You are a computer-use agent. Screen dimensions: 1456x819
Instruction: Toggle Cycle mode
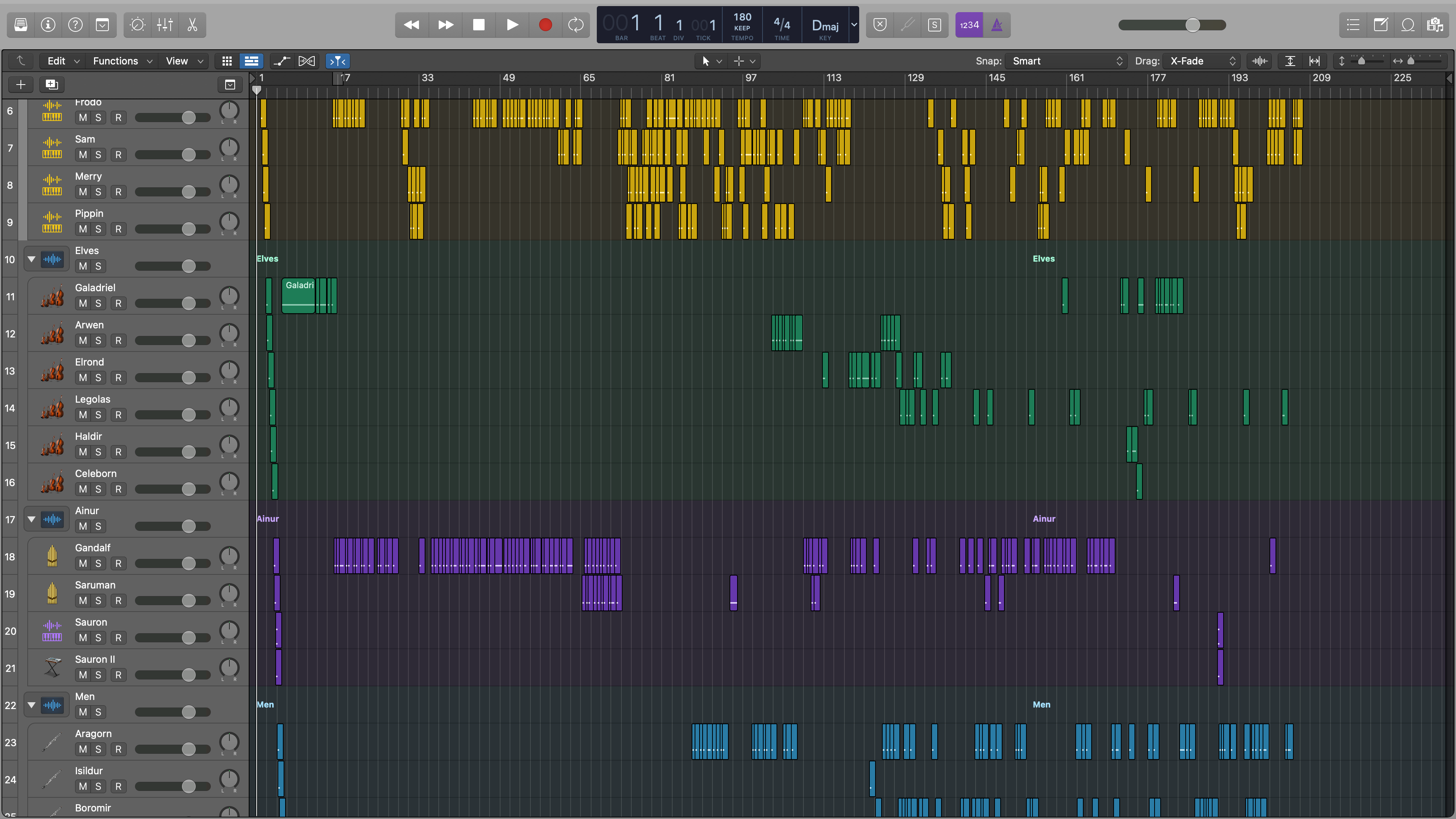point(576,25)
